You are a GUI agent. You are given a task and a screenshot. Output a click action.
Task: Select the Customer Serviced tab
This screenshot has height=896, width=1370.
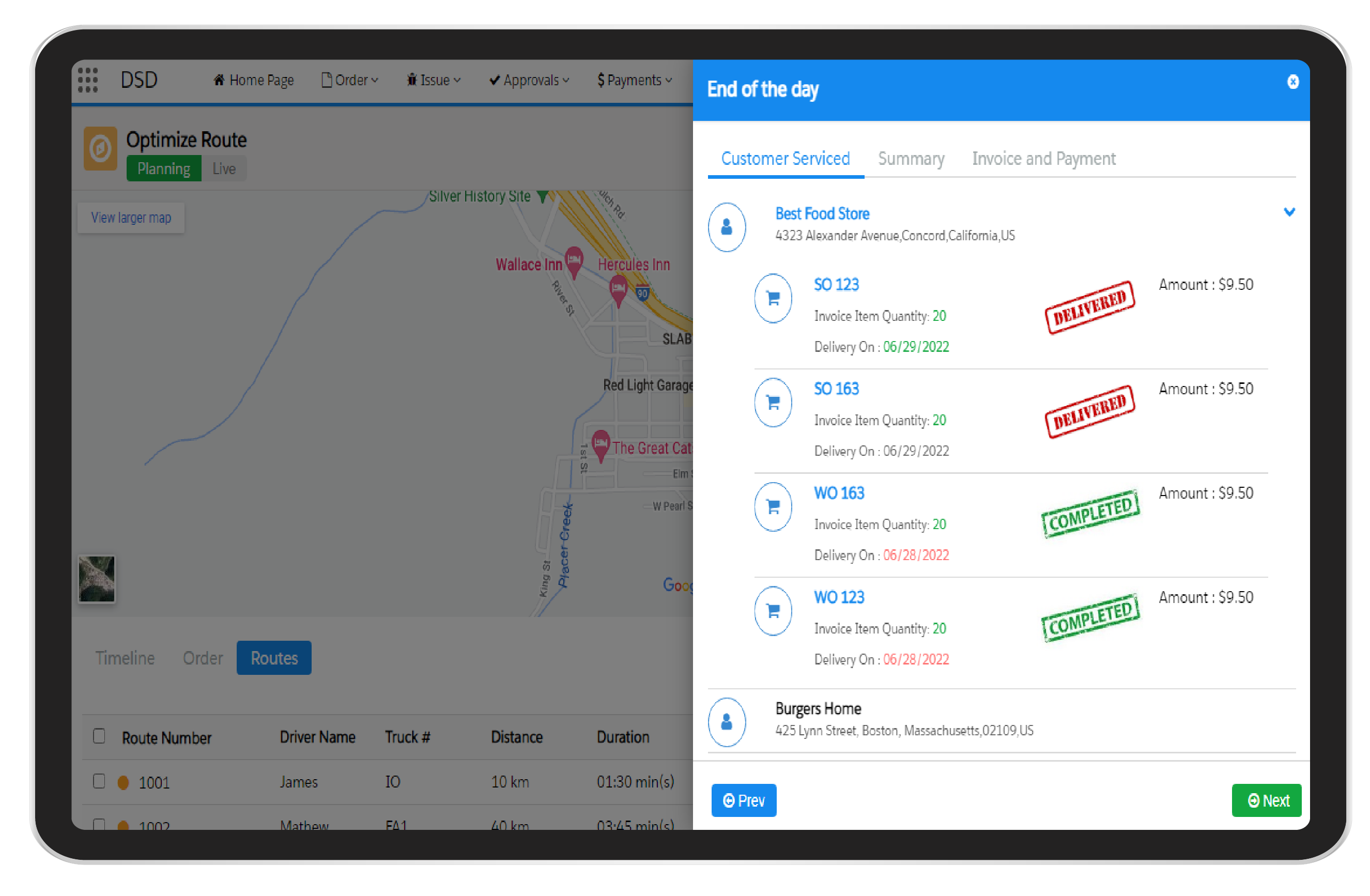click(x=785, y=159)
